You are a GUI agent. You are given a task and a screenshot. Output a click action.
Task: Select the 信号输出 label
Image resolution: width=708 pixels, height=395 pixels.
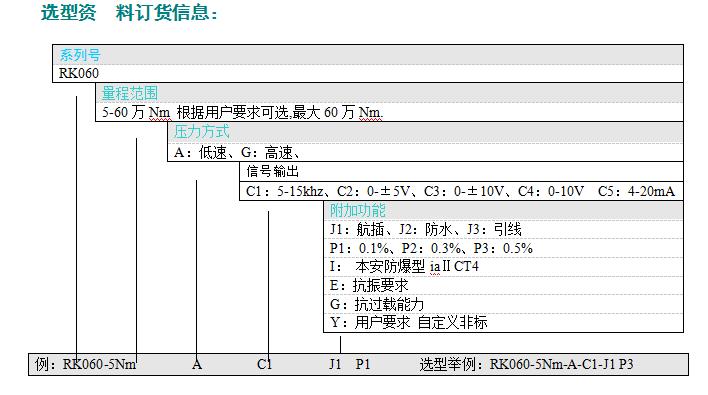(272, 171)
